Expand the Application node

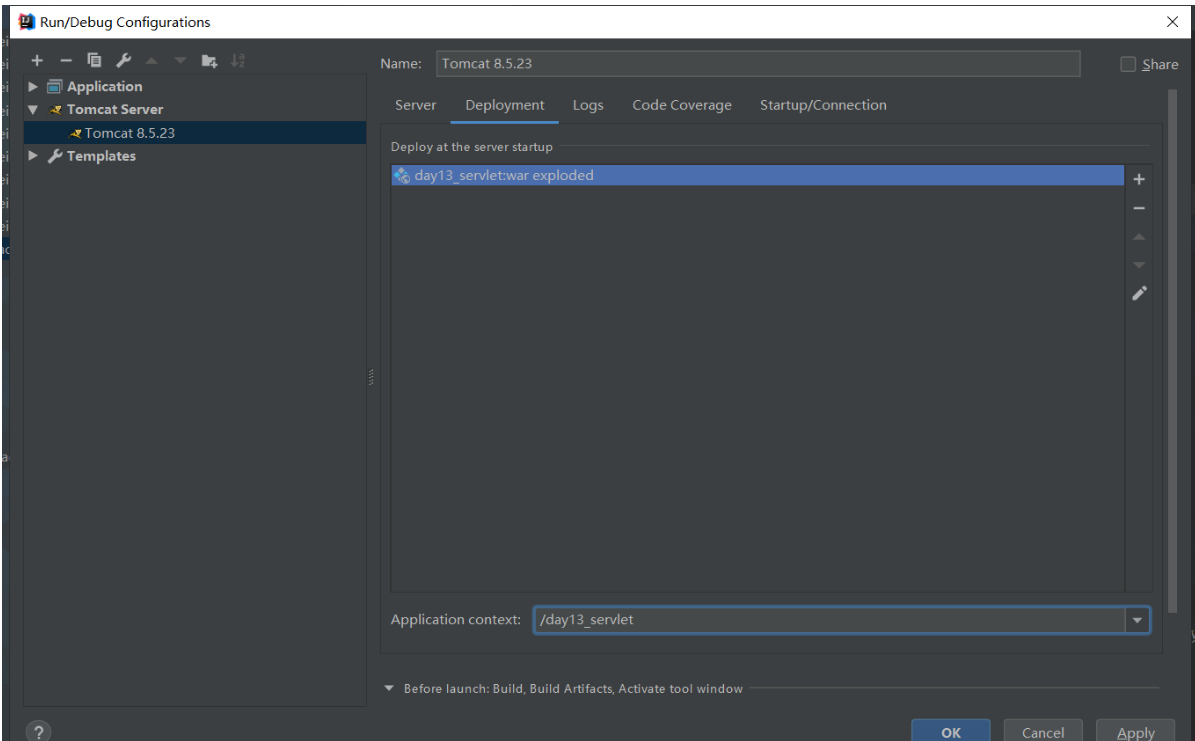pyautogui.click(x=33, y=86)
